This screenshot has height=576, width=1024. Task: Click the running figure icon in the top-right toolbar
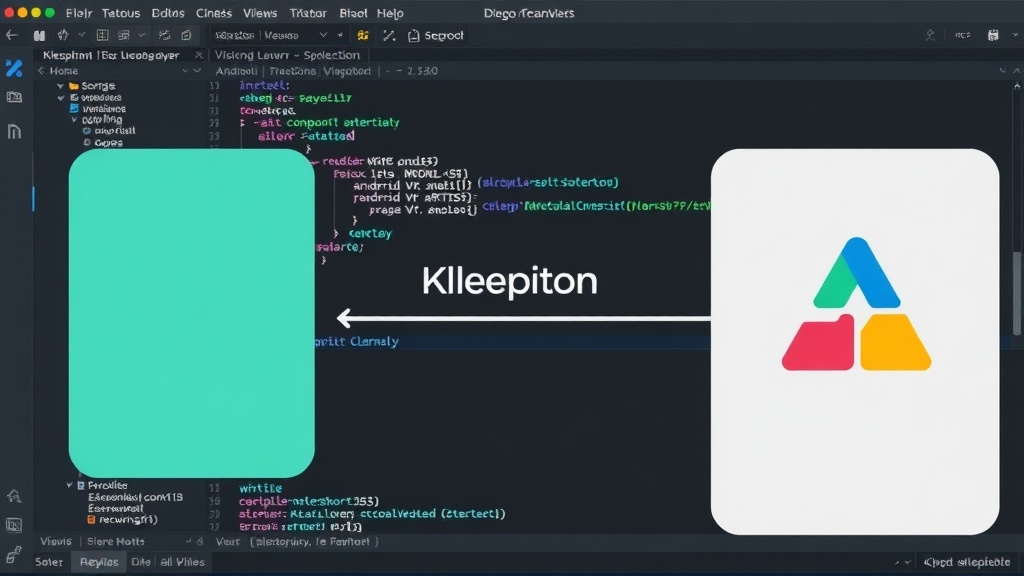tap(930, 35)
